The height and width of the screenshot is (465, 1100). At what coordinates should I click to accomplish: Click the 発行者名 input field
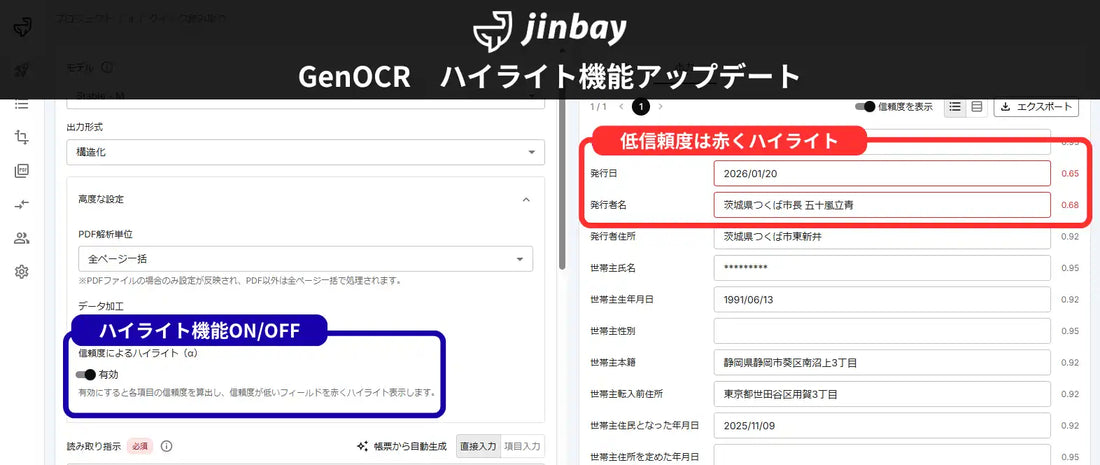[882, 205]
